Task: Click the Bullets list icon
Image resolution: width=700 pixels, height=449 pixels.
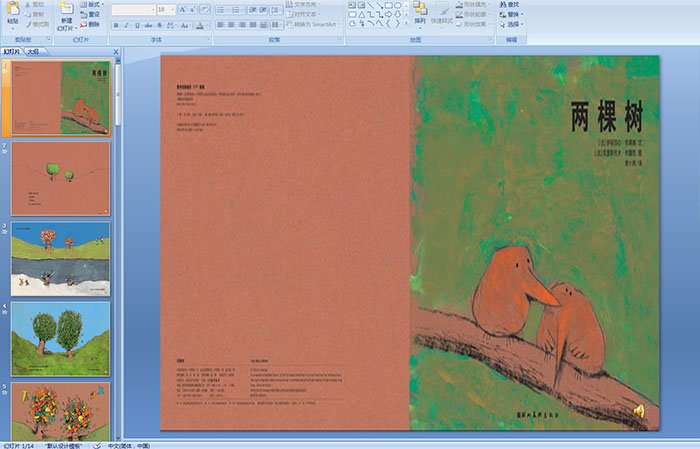Action: (223, 10)
